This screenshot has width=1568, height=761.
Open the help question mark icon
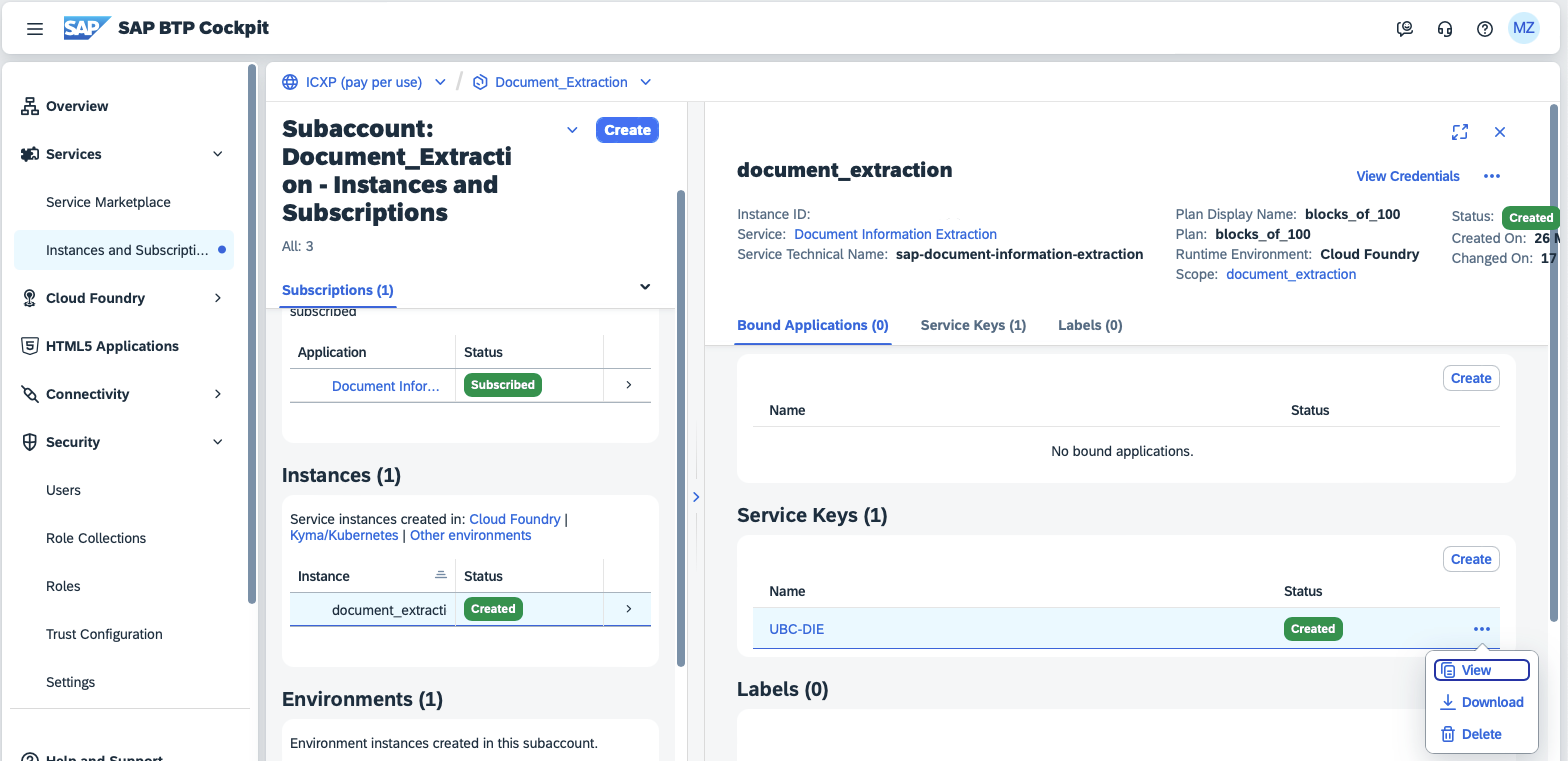coord(1485,29)
